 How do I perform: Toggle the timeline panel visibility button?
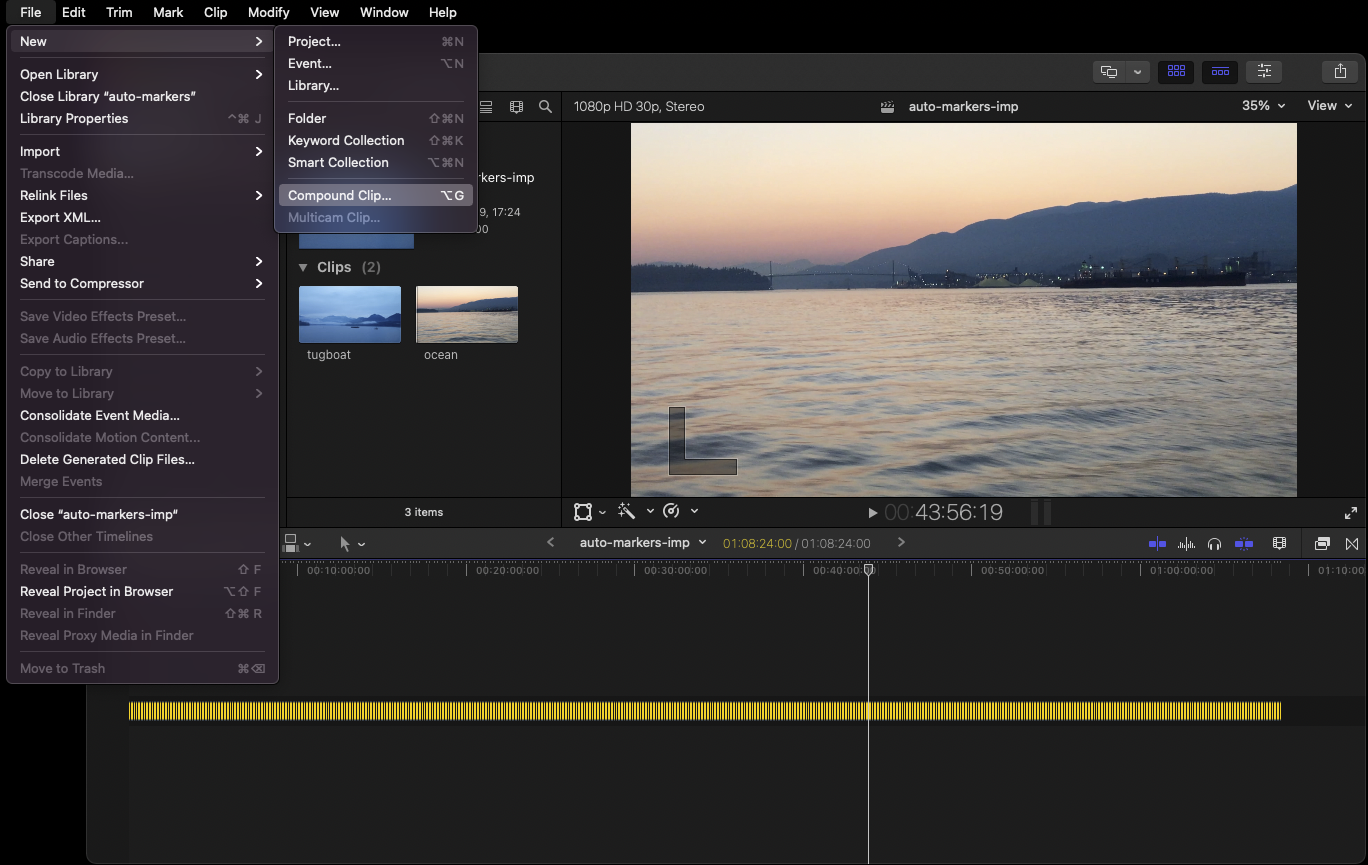point(1220,71)
